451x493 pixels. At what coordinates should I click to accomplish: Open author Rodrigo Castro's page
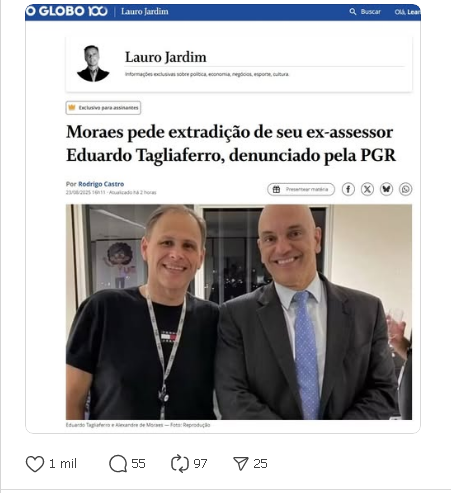(101, 184)
